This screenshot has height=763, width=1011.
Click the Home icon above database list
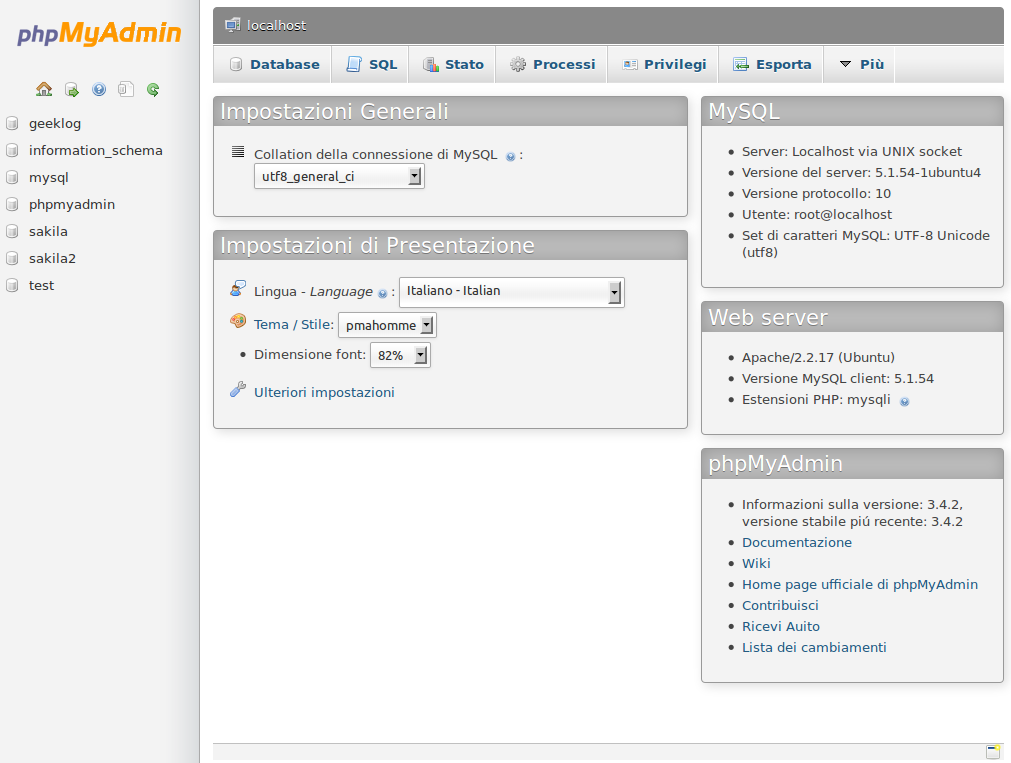(x=44, y=89)
